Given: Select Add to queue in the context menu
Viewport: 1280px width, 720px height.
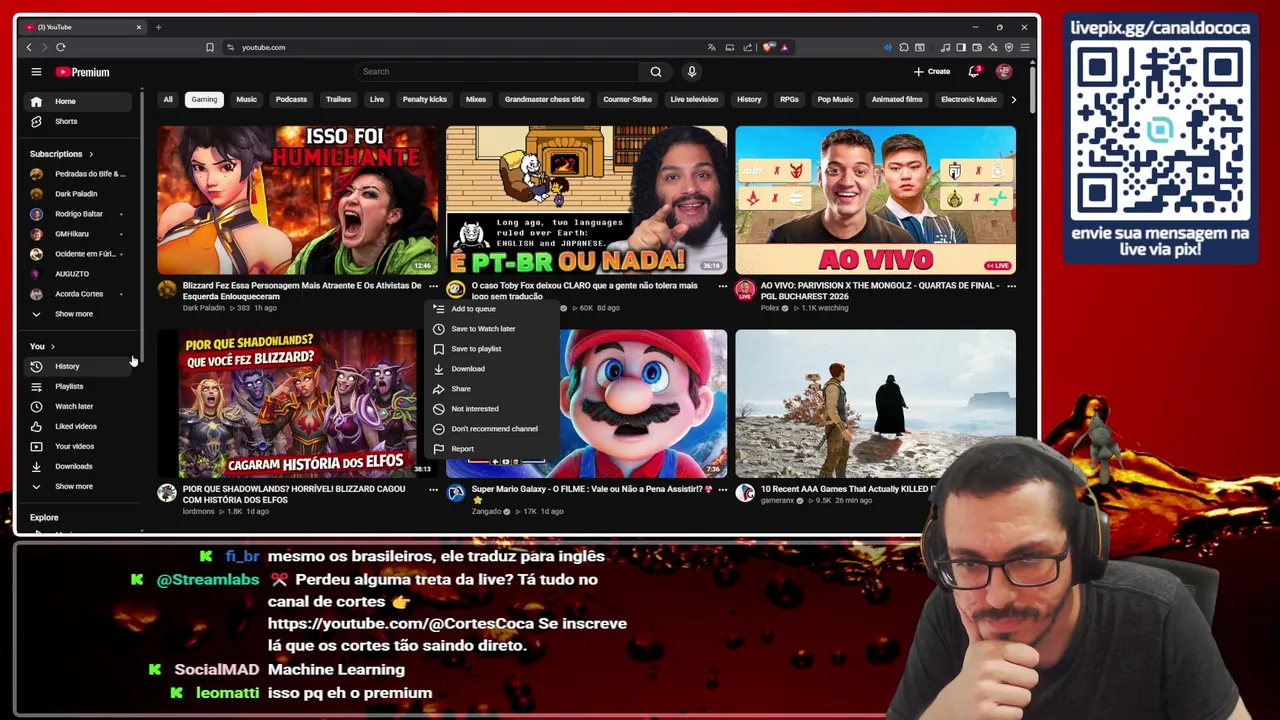Looking at the screenshot, I should (x=490, y=309).
